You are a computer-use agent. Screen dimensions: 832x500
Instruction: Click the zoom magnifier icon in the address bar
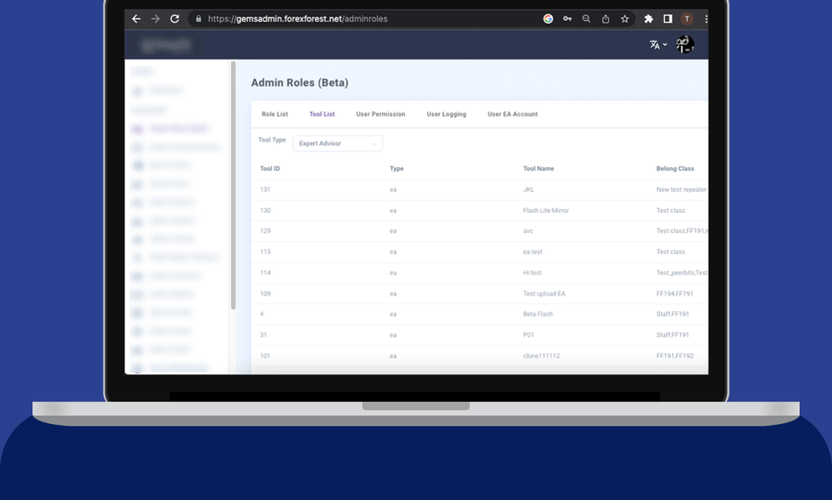click(586, 19)
